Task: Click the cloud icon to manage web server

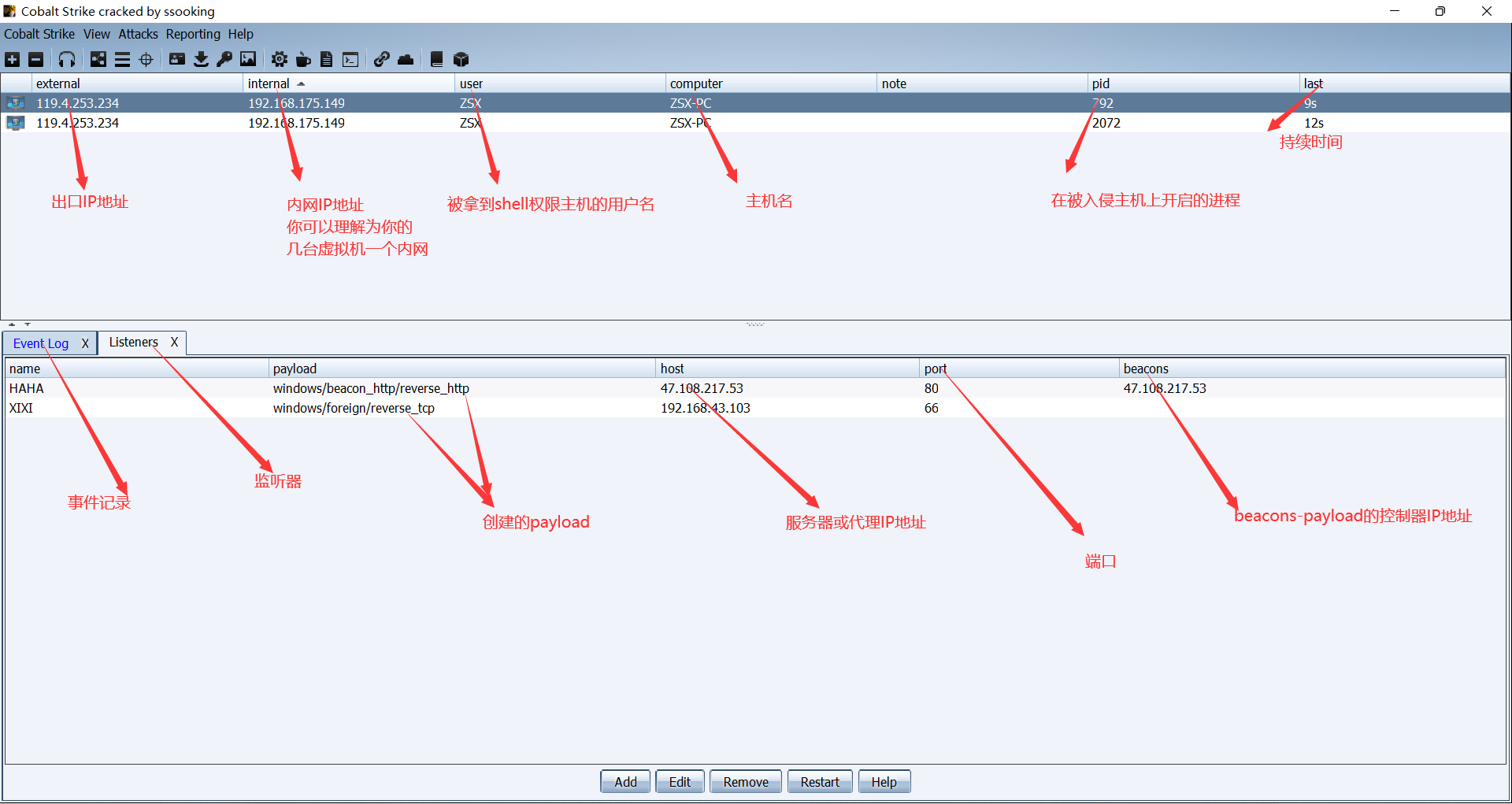Action: pyautogui.click(x=406, y=60)
